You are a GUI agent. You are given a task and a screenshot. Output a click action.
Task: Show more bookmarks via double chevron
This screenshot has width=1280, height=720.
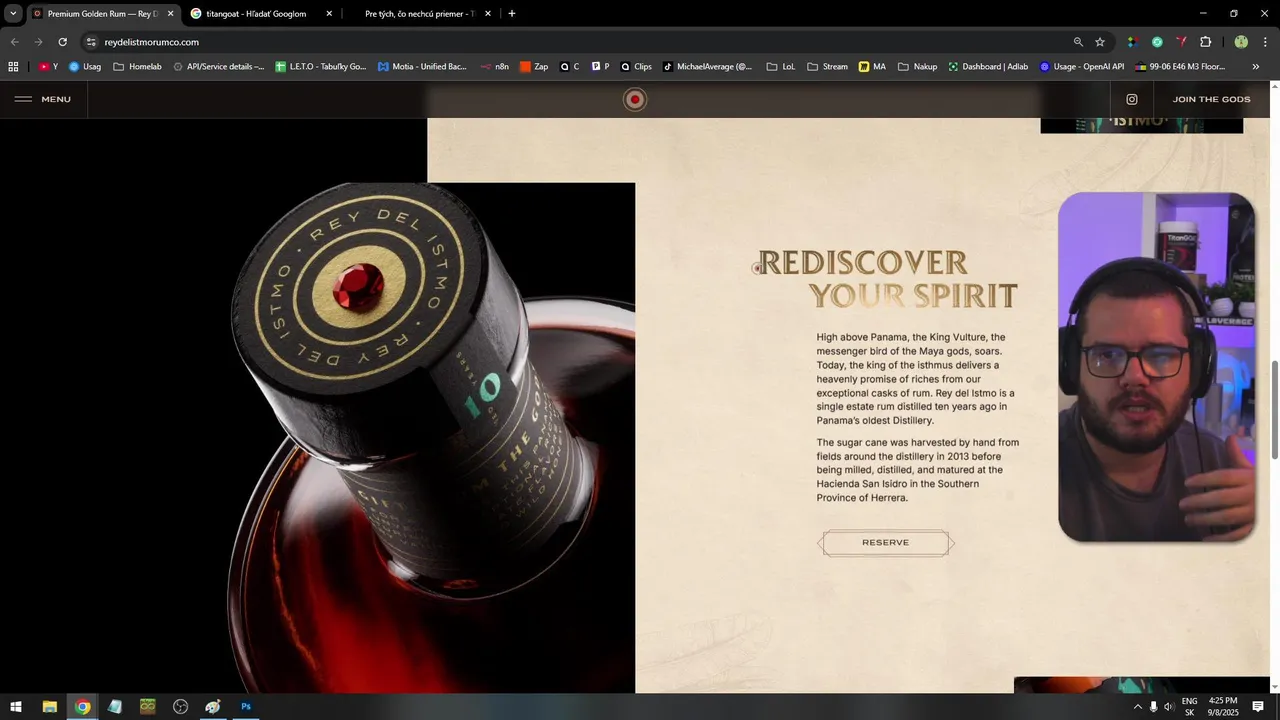tap(1256, 67)
